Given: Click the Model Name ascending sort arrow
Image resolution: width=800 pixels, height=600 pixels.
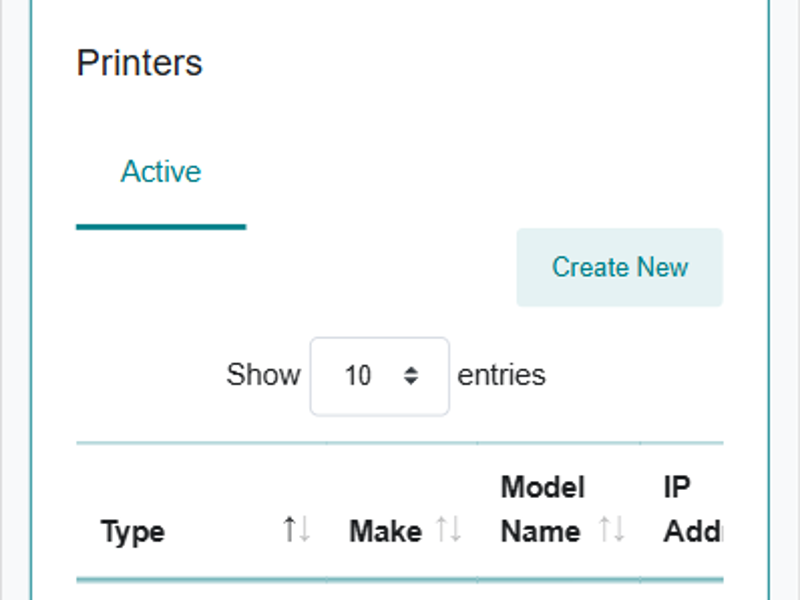Looking at the screenshot, I should pyautogui.click(x=604, y=530).
